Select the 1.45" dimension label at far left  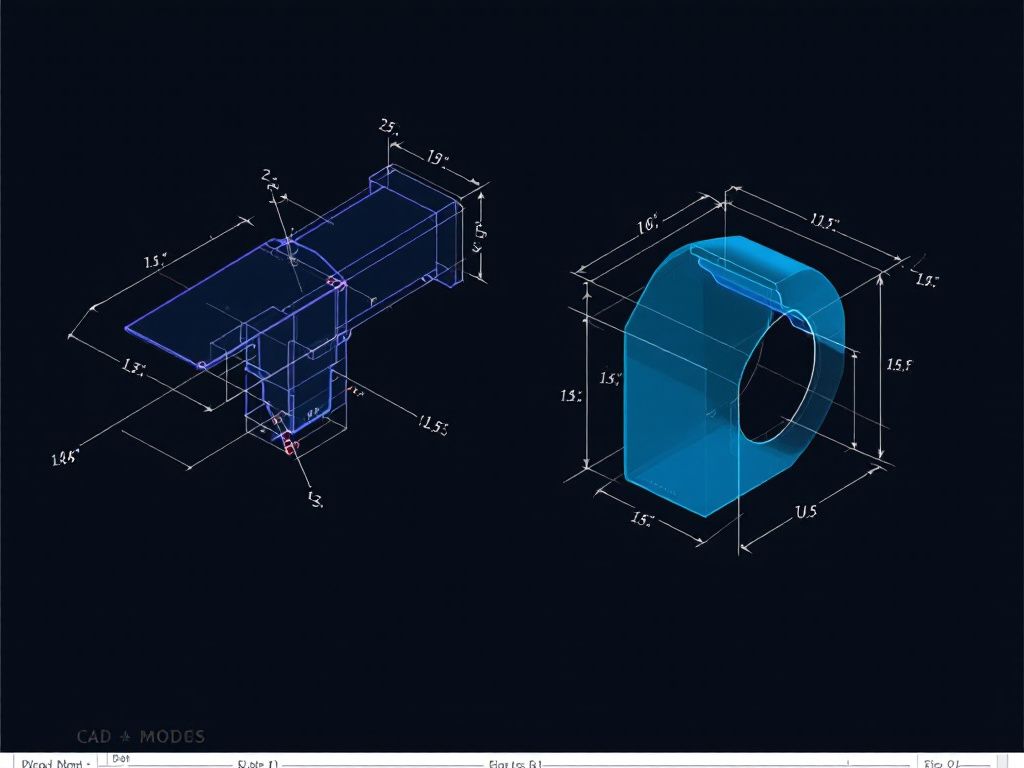65,458
